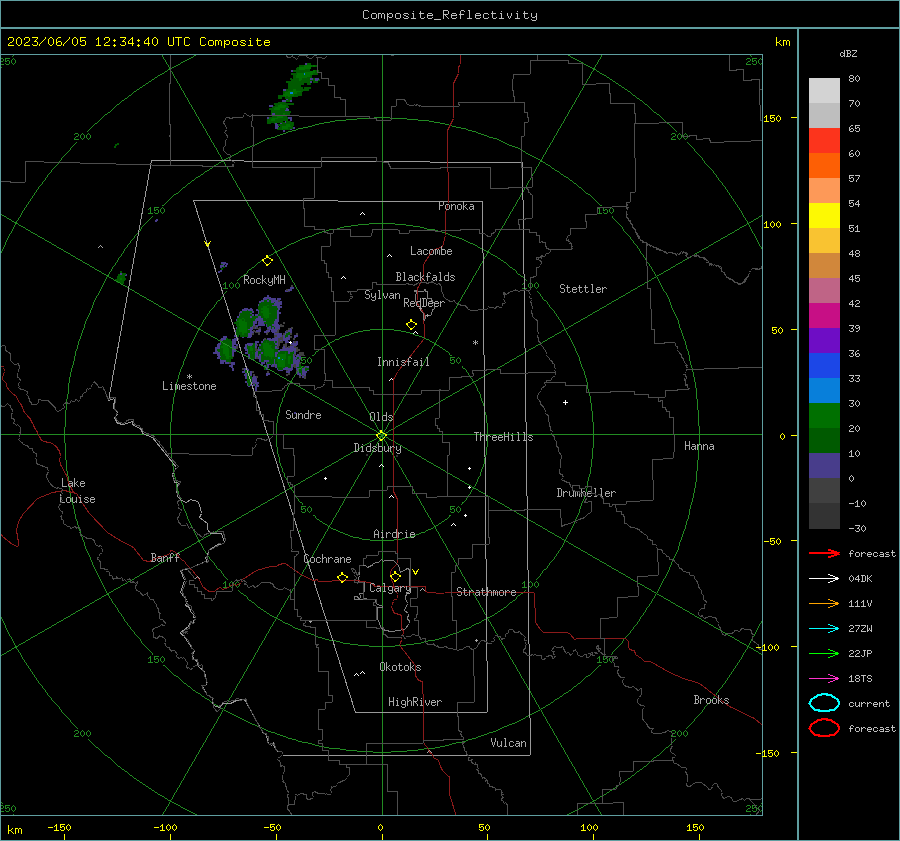Click the bright green swatch between 30 and 20
This screenshot has height=841, width=900.
coord(824,416)
